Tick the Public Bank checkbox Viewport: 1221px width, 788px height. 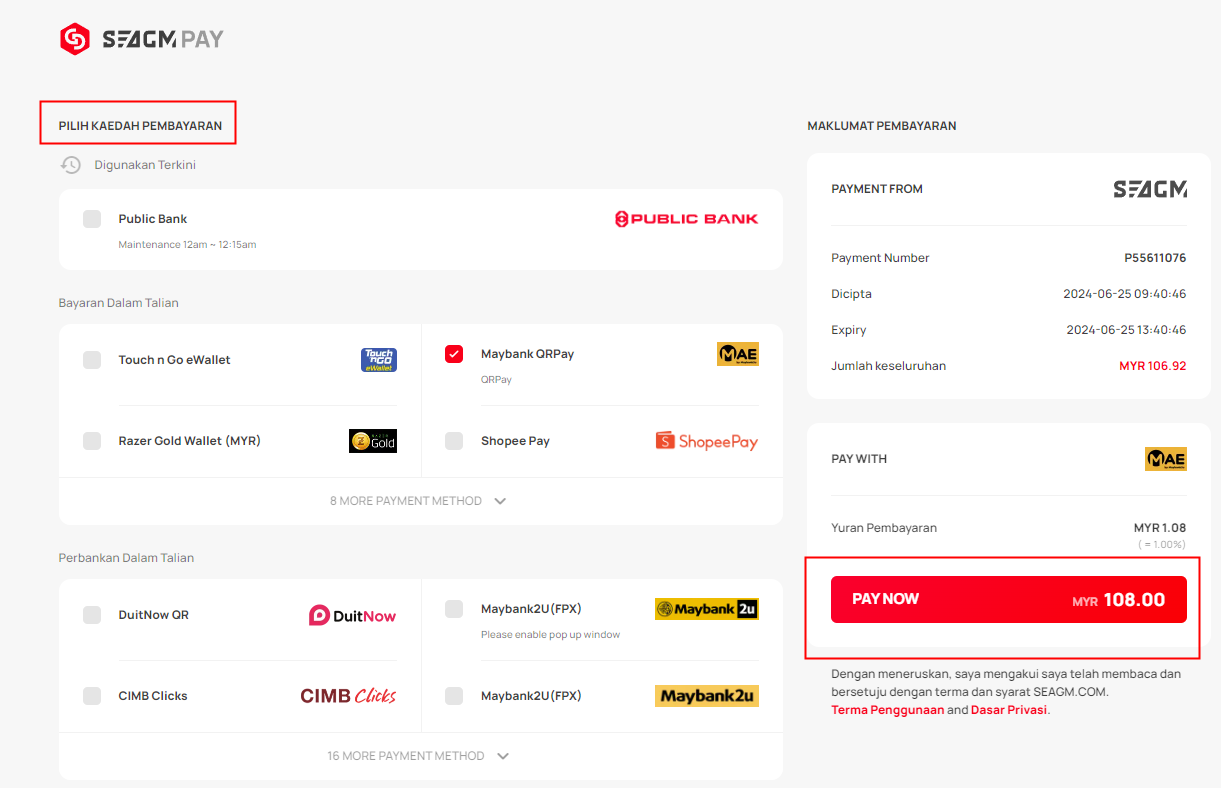tap(92, 219)
